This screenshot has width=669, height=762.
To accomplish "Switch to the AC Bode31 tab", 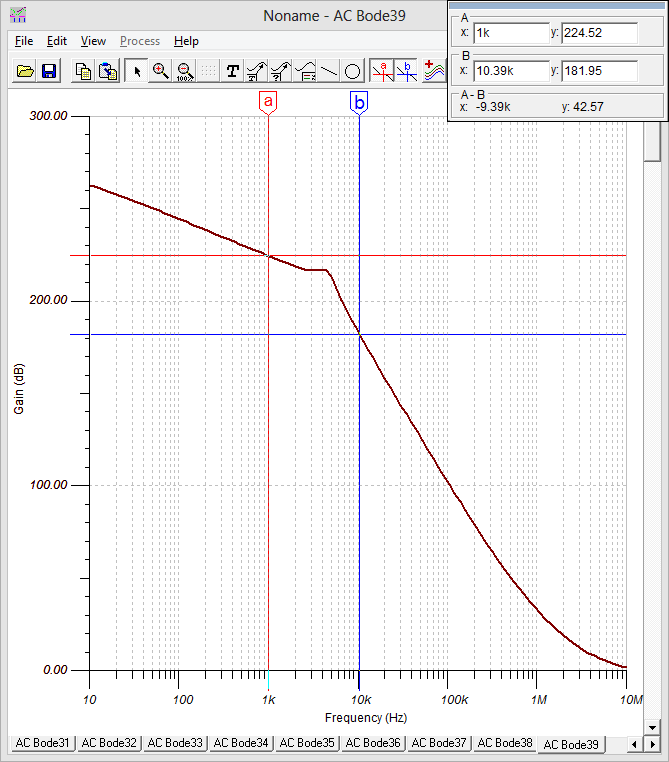I will point(43,743).
